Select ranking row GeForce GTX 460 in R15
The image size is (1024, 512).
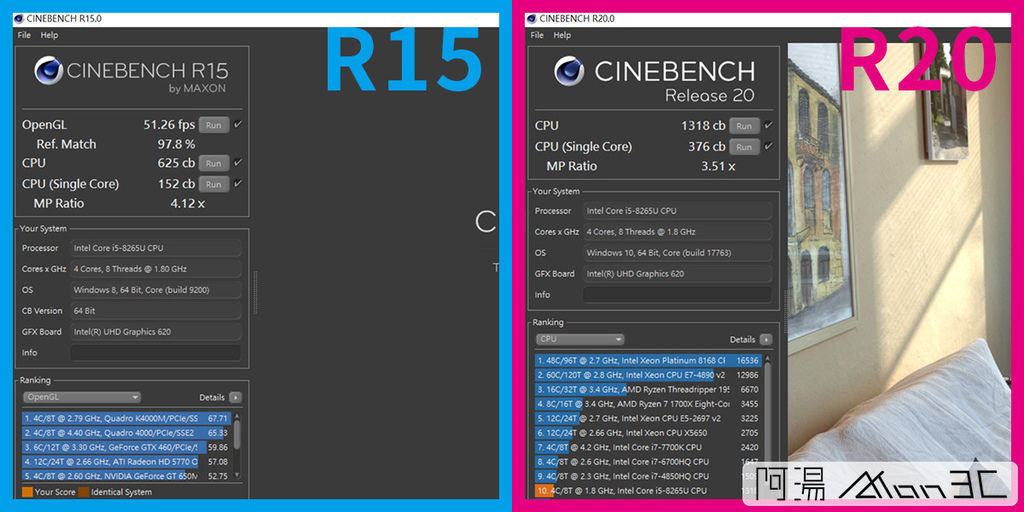click(x=126, y=447)
